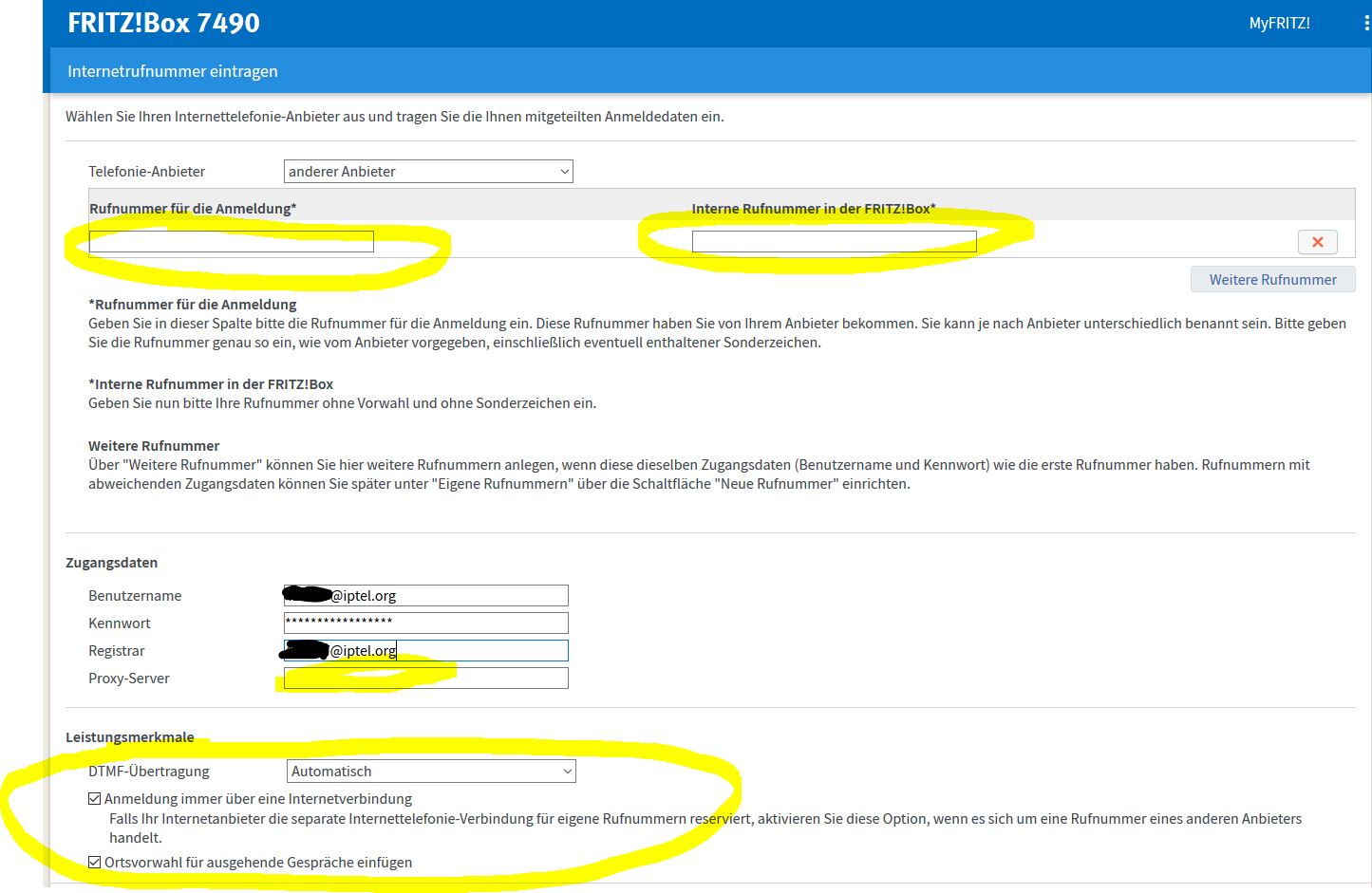Click the 'Interne Rufnummer in der FRITZ!Box*' column header
The width and height of the screenshot is (1372, 893).
[814, 209]
